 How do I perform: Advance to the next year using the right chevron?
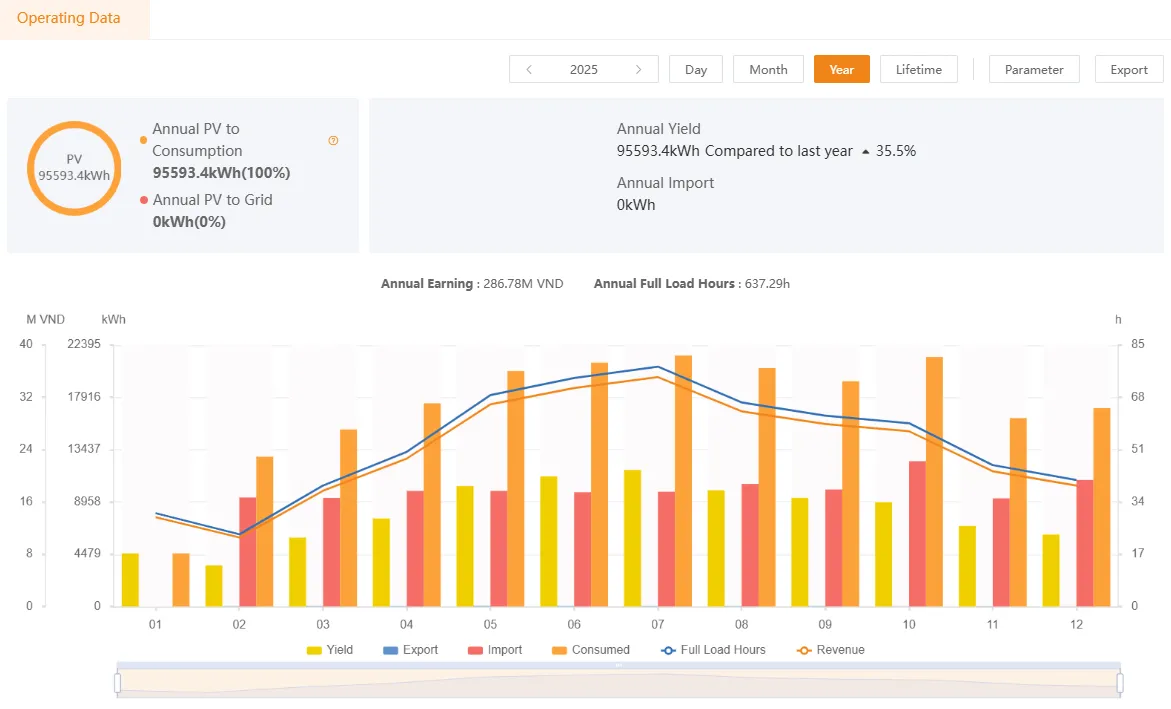point(639,69)
